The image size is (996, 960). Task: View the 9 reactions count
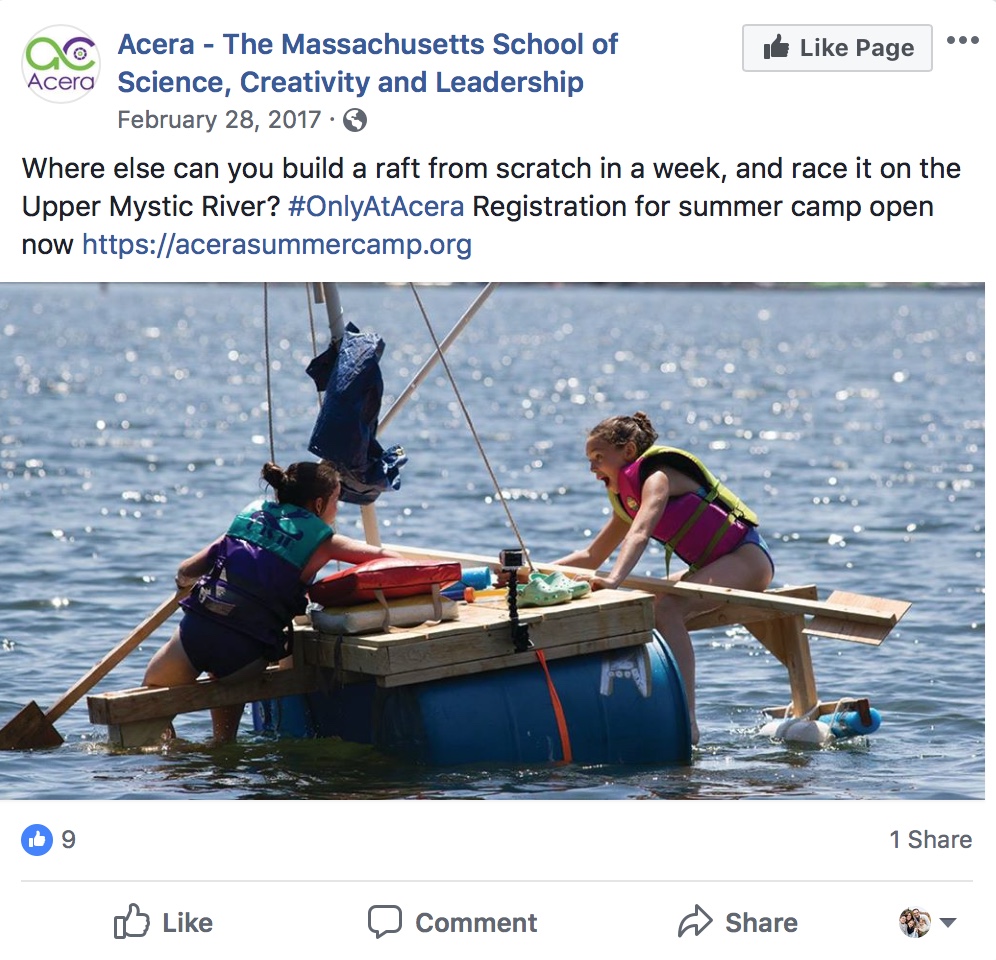(x=68, y=839)
